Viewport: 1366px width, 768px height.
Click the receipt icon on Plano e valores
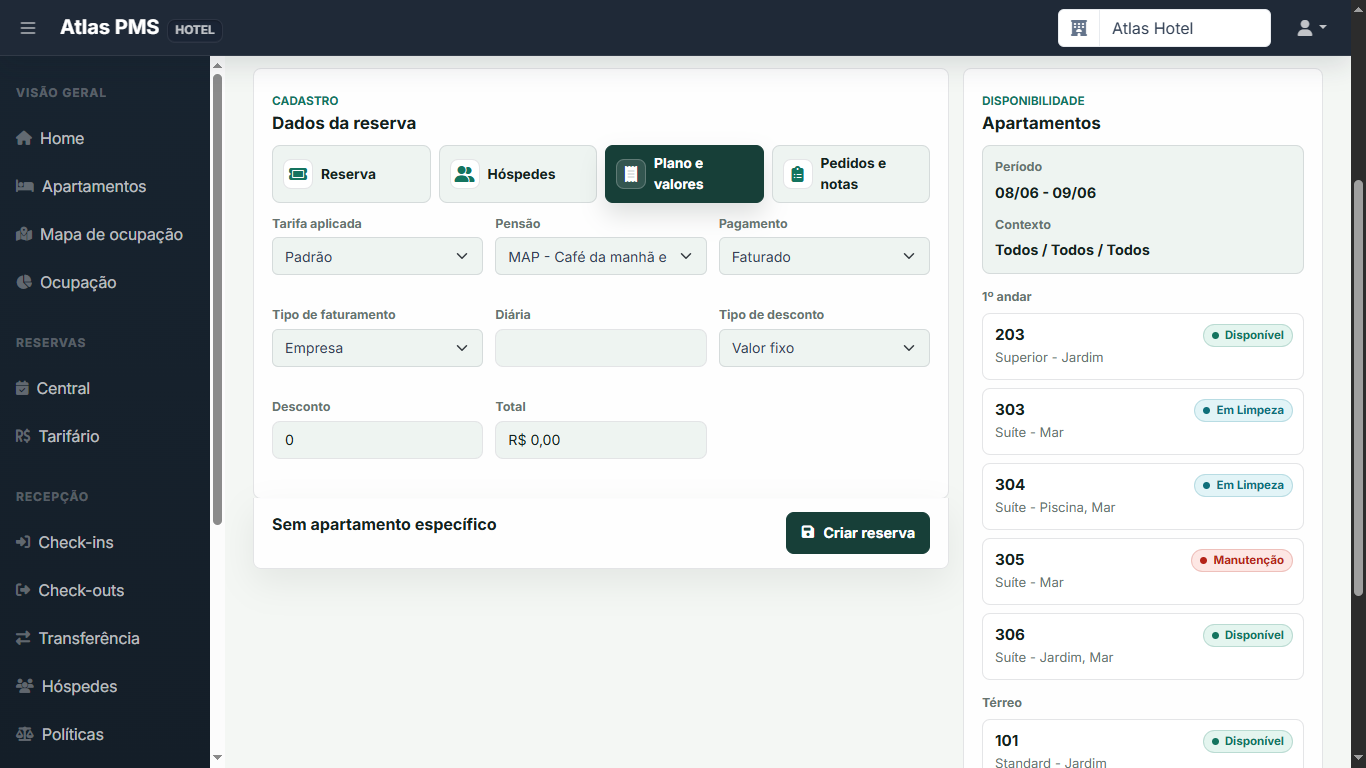(631, 174)
